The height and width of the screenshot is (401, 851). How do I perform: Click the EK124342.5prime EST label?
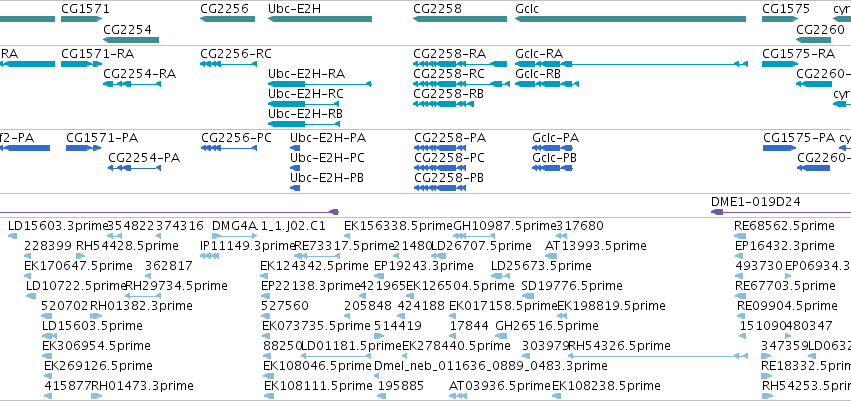[x=315, y=266]
